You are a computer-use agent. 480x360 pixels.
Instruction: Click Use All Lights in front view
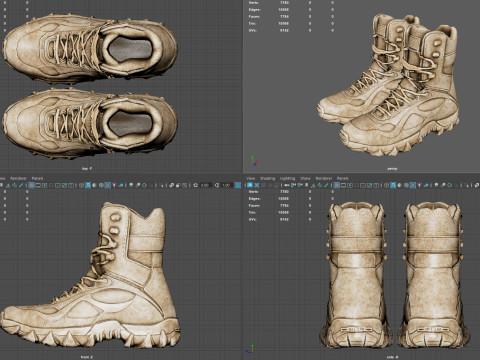click(114, 185)
